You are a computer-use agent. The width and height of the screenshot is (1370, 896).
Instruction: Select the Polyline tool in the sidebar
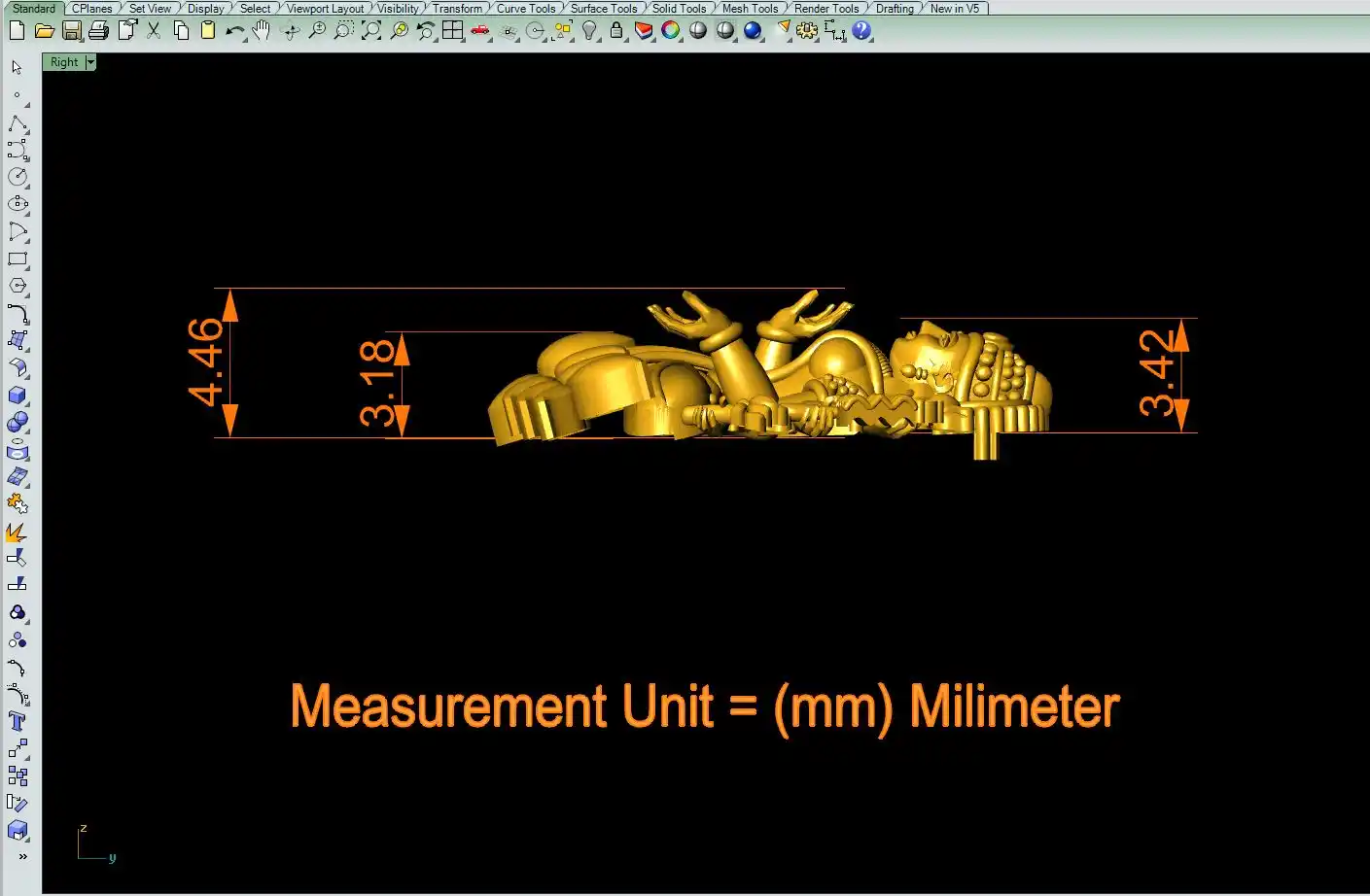18,123
